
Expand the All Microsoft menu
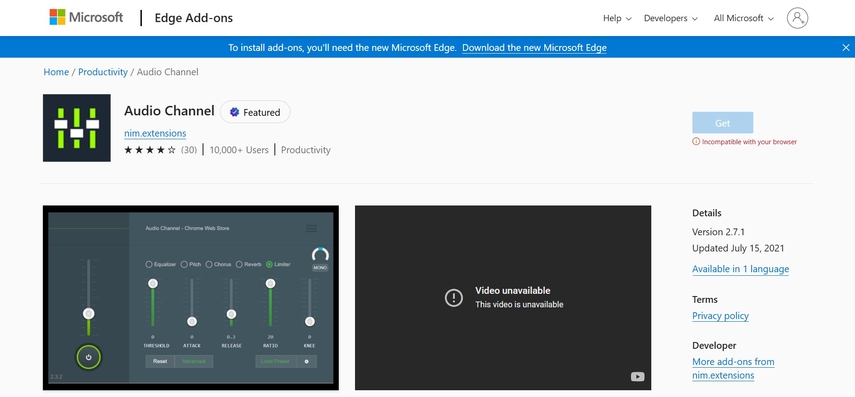744,18
